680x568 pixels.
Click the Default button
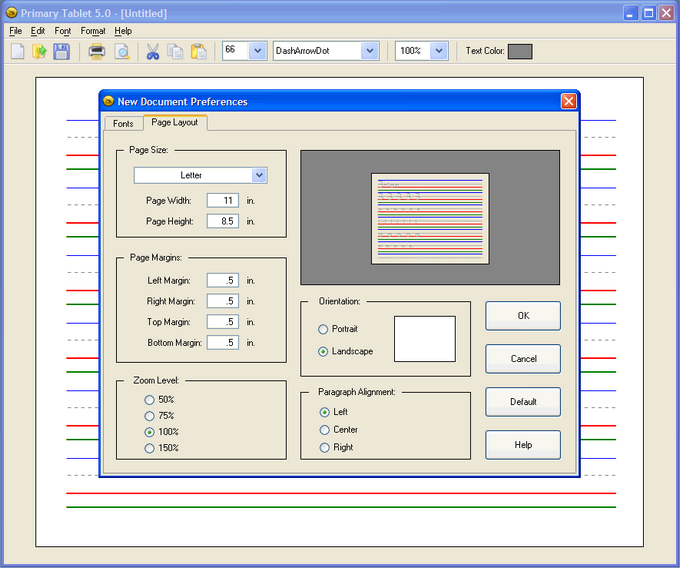point(523,402)
